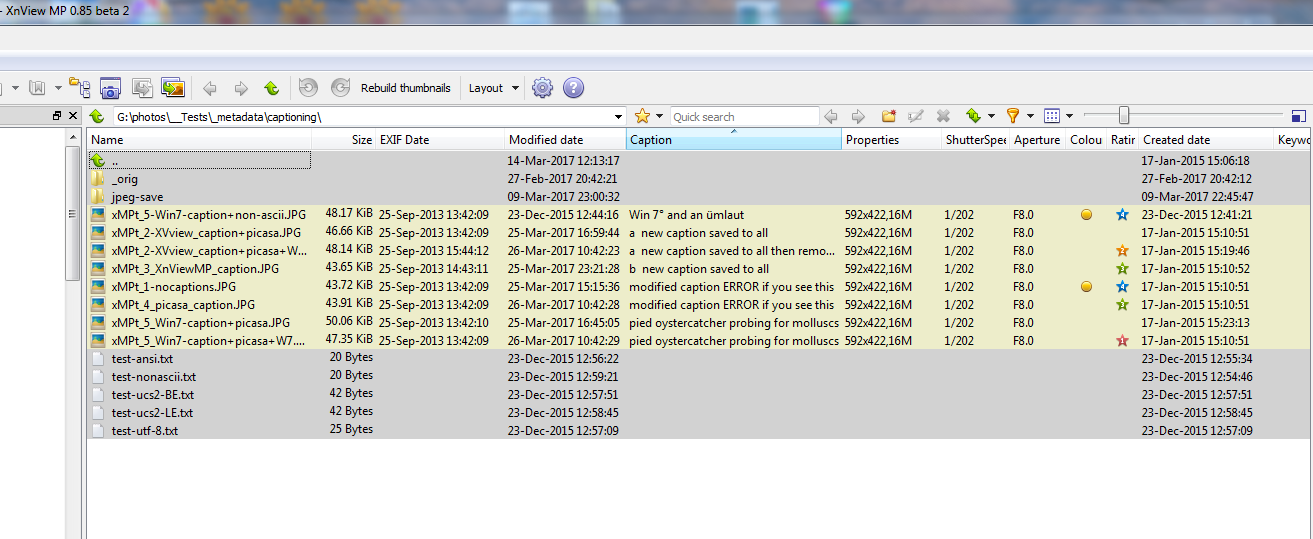This screenshot has width=1313, height=539.
Task: Click the rename pencil icon
Action: pyautogui.click(x=915, y=116)
